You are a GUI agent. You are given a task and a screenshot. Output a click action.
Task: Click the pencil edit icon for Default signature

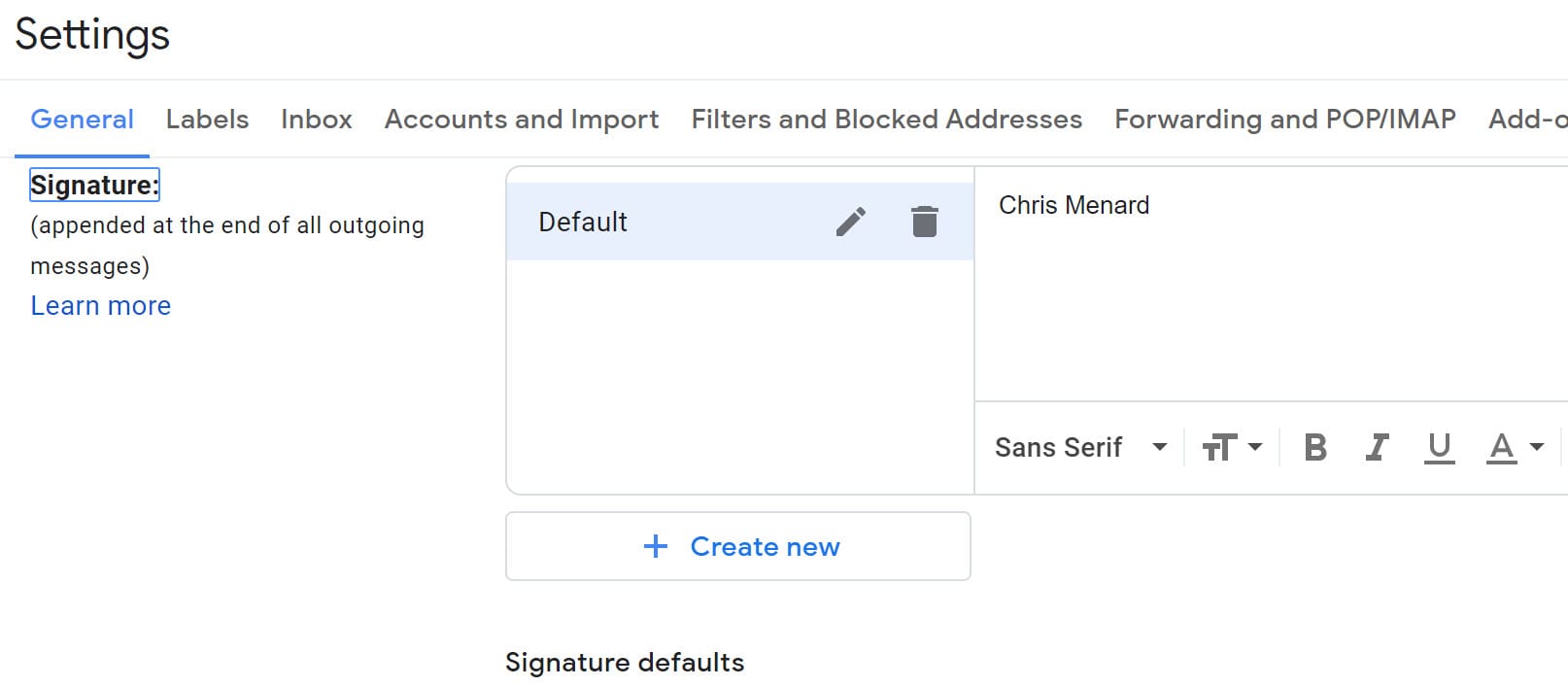pos(850,222)
